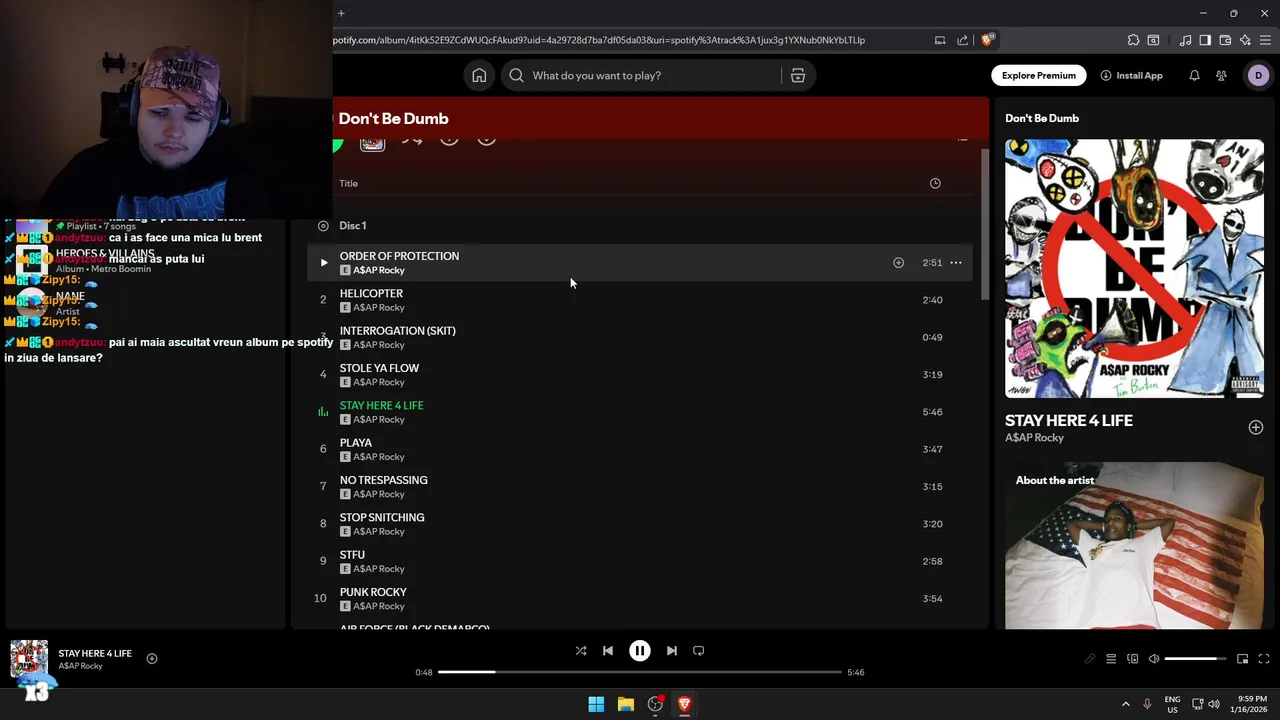The height and width of the screenshot is (720, 1280).
Task: Select the HELICOPTER track row
Action: click(640, 300)
